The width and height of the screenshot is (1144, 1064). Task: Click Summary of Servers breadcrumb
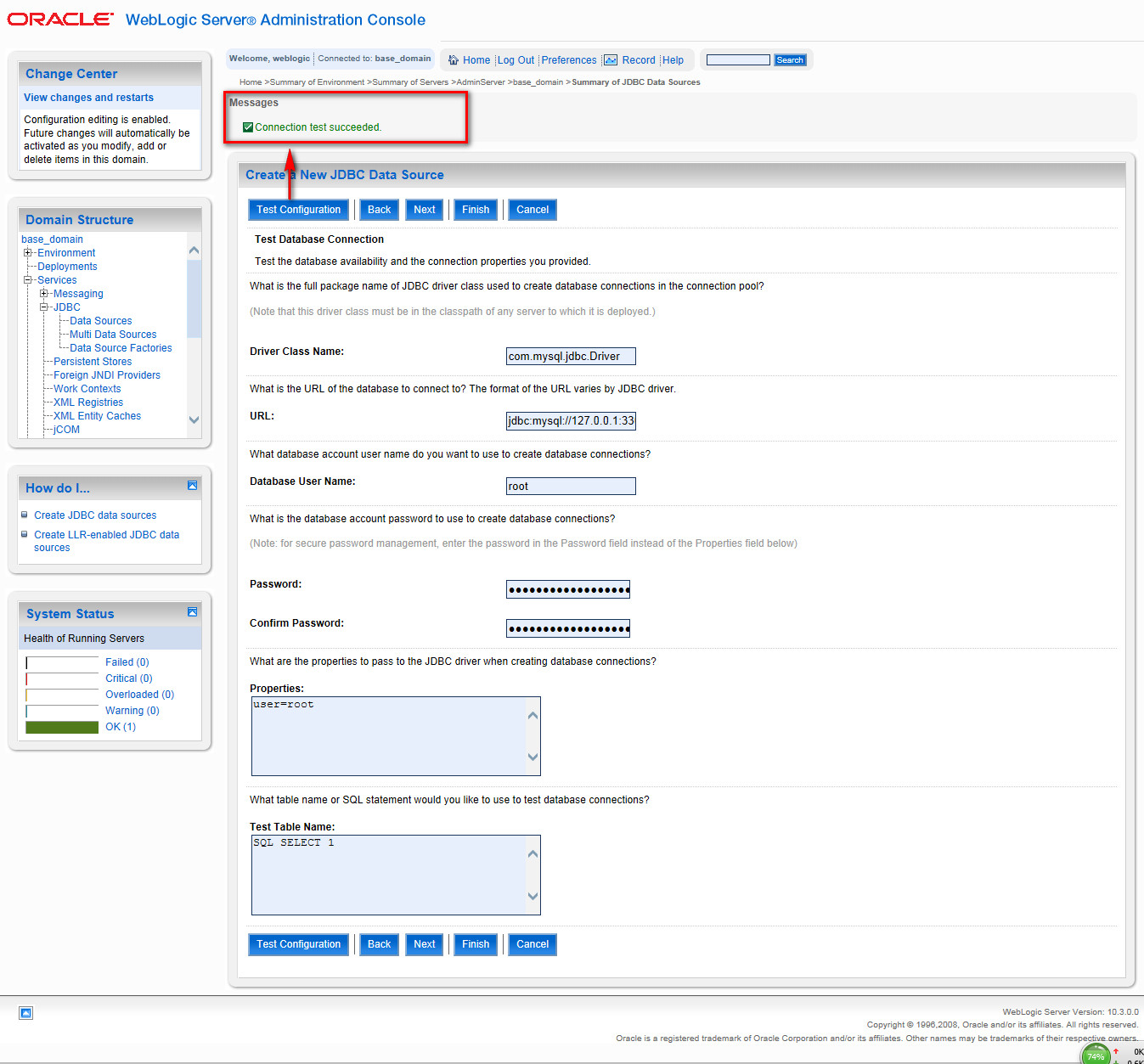410,82
